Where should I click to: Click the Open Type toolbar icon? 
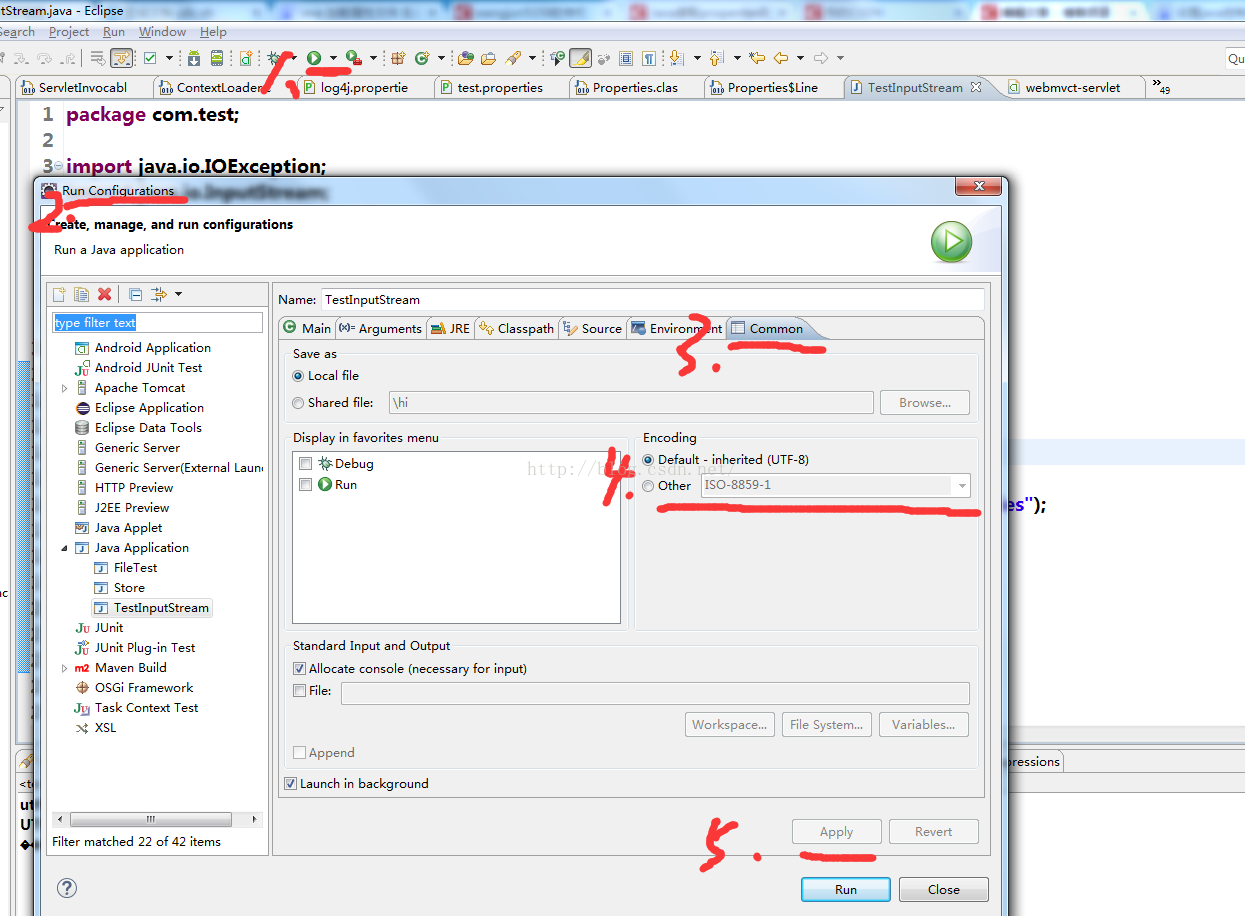465,58
